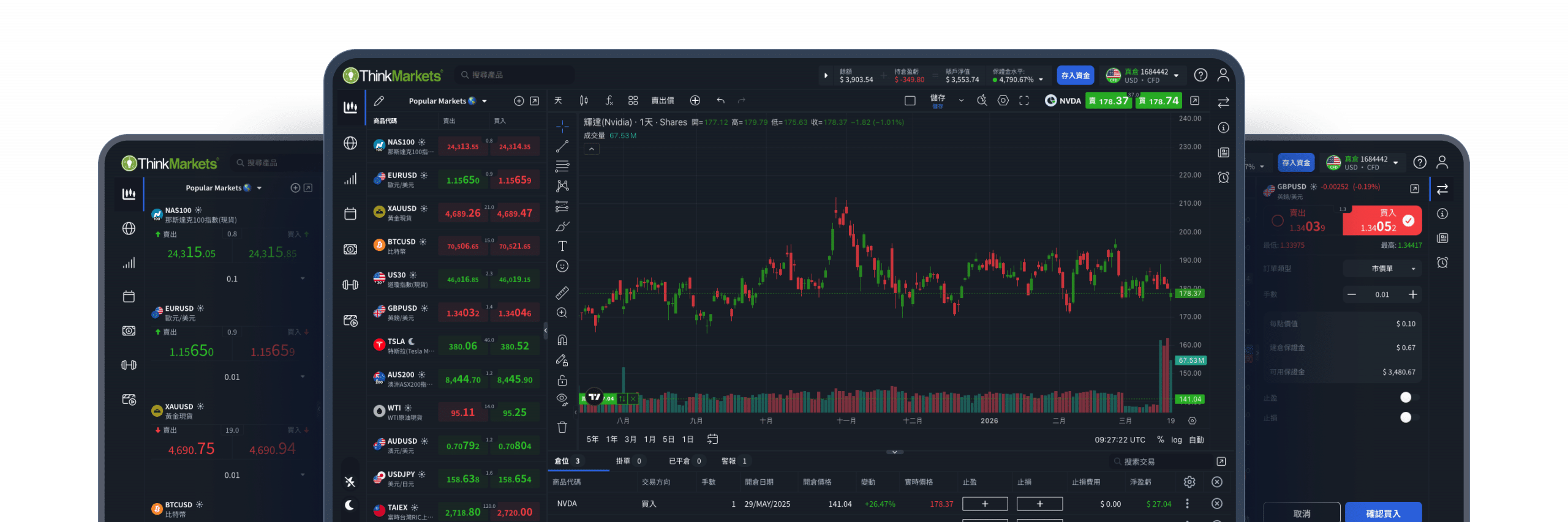
Task: Open the 天 timeframe dropdown
Action: [x=558, y=100]
